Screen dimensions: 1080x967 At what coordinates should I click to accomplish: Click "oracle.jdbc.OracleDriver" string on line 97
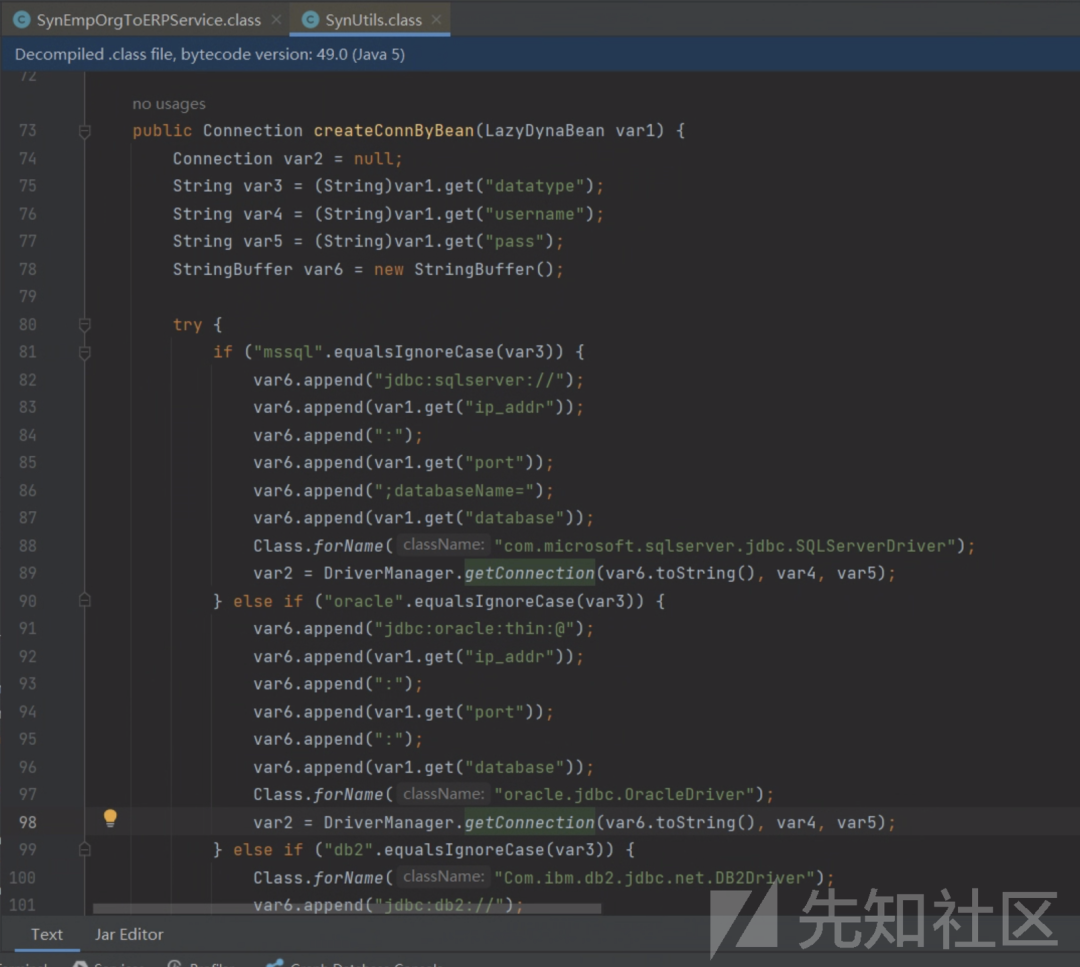pos(624,795)
